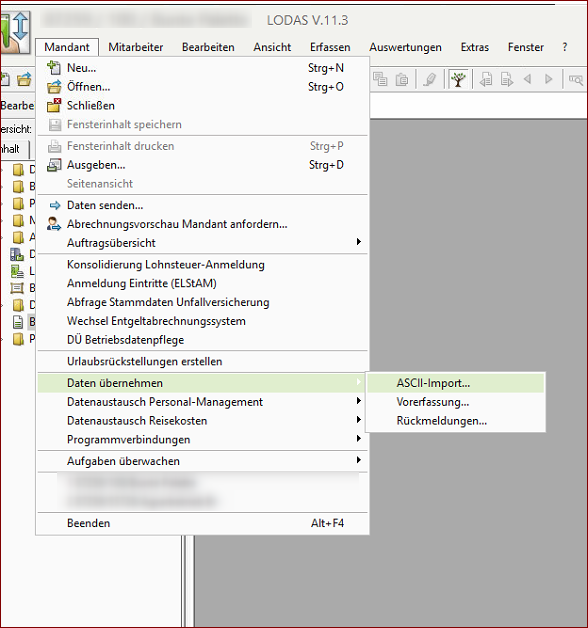Expand Datenaustausch Reisekosten submenu
The width and height of the screenshot is (588, 628).
point(203,421)
